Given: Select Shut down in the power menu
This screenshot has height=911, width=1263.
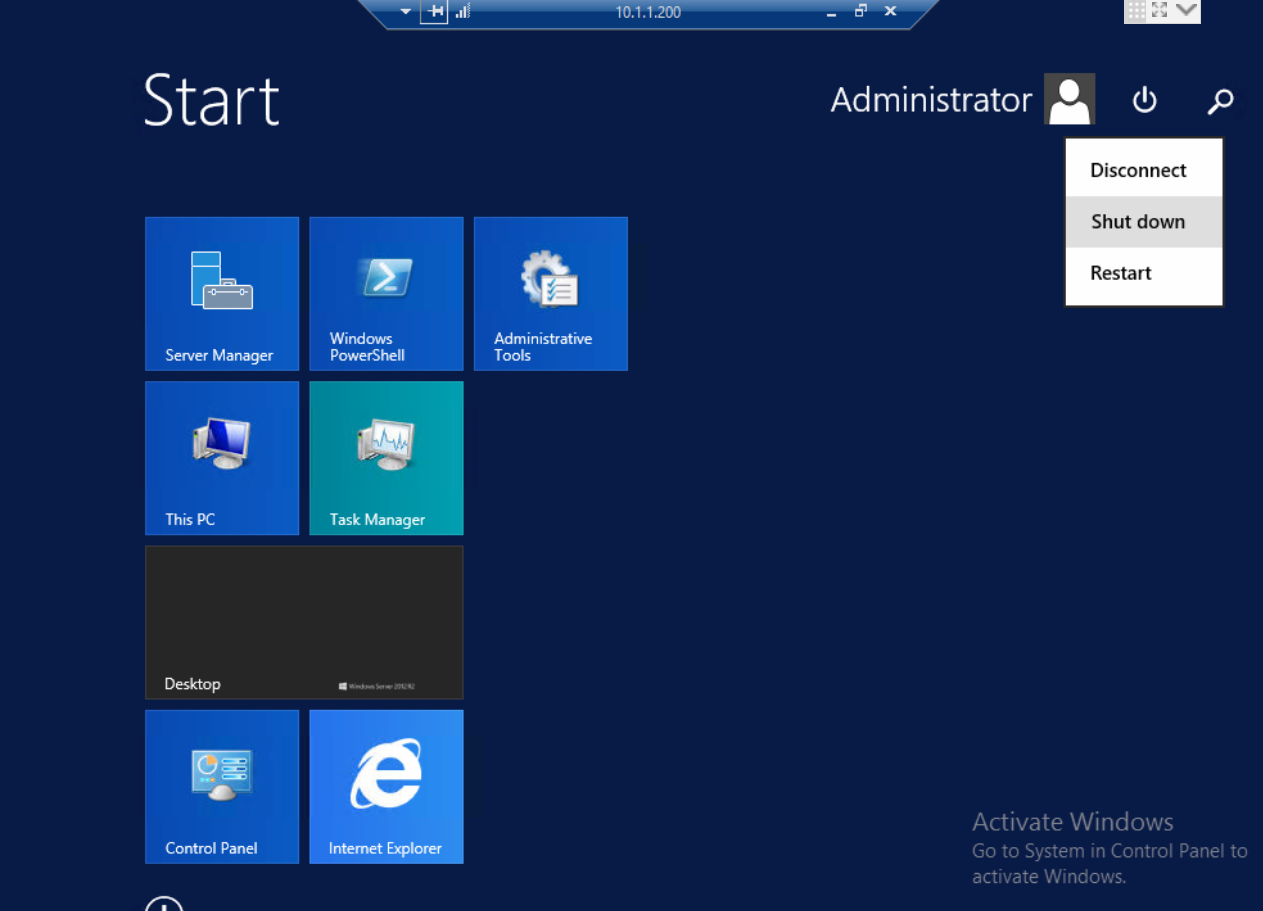Looking at the screenshot, I should click(1144, 222).
